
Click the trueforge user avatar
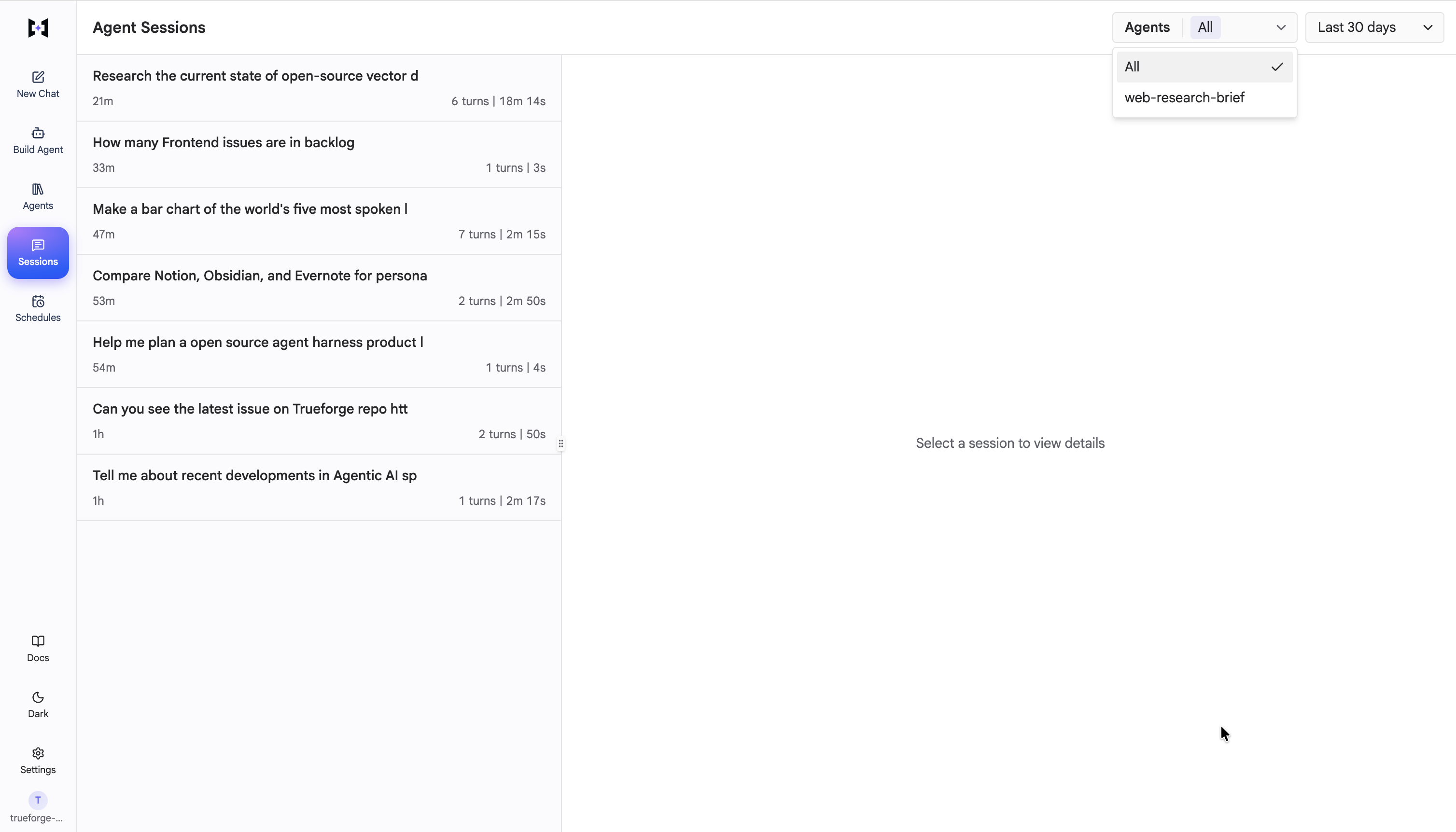[38, 800]
